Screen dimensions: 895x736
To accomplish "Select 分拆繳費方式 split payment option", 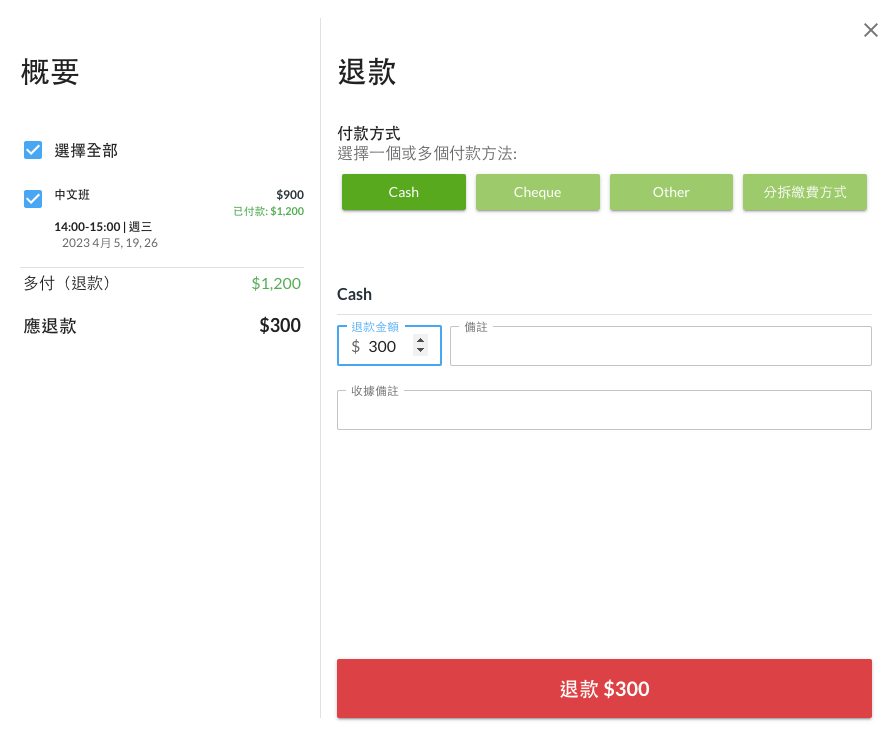I will pyautogui.click(x=804, y=192).
